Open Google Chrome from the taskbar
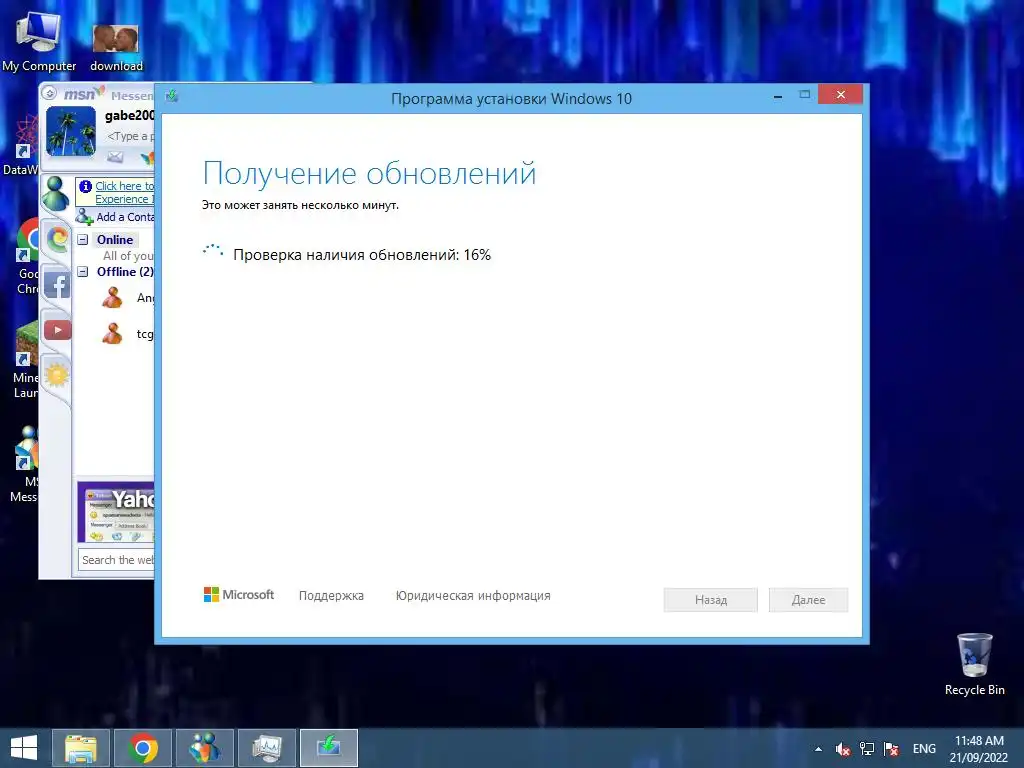Screen dimensions: 1024x768 (x=142, y=748)
